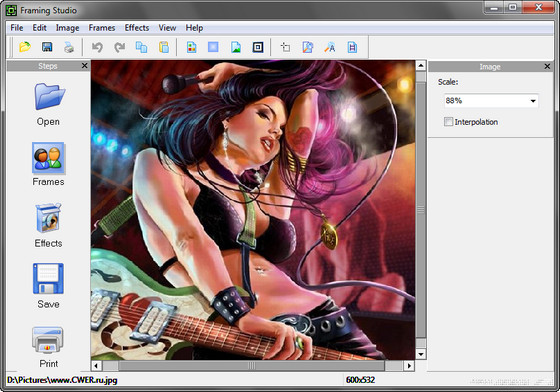This screenshot has height=392, width=560.
Task: Click the printer toolbar icon
Action: [69, 47]
